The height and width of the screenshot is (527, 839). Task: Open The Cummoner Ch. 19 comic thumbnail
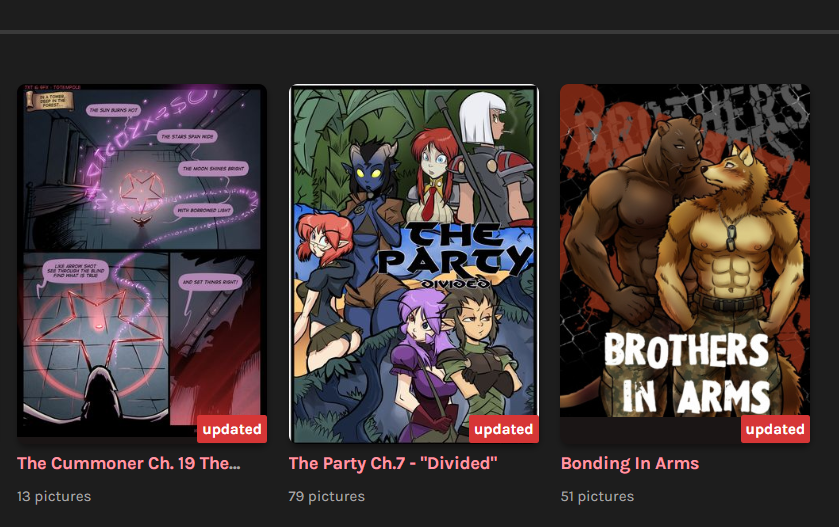(142, 261)
